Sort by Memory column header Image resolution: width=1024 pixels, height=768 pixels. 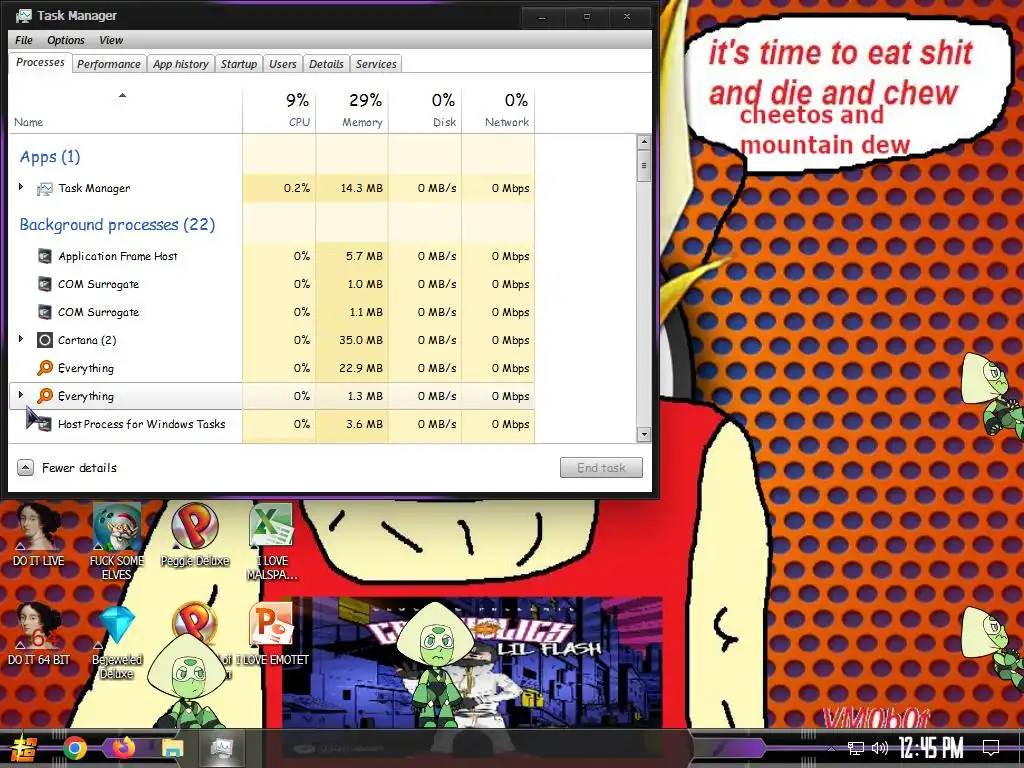tap(352, 110)
